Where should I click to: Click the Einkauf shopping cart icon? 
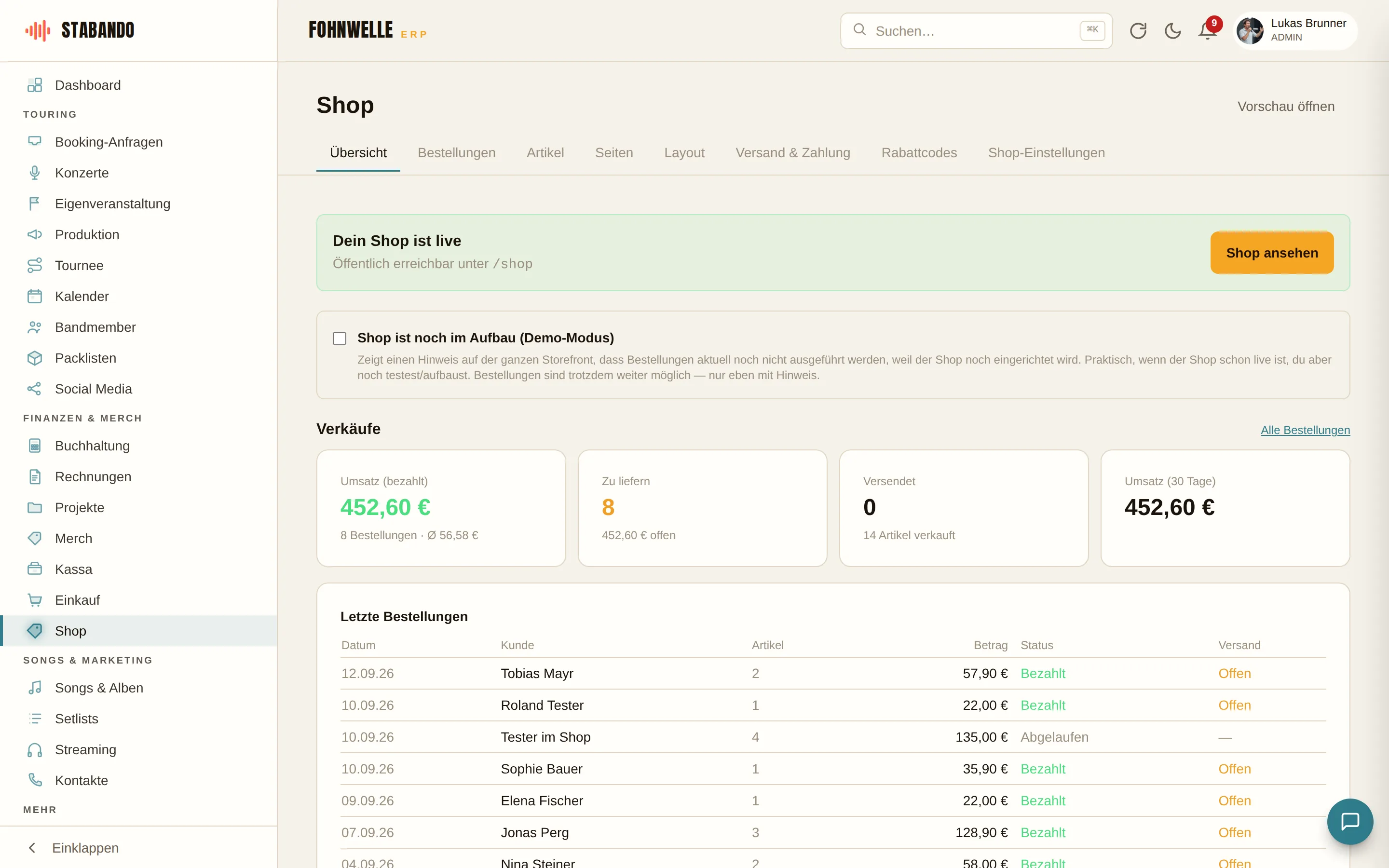coord(35,600)
